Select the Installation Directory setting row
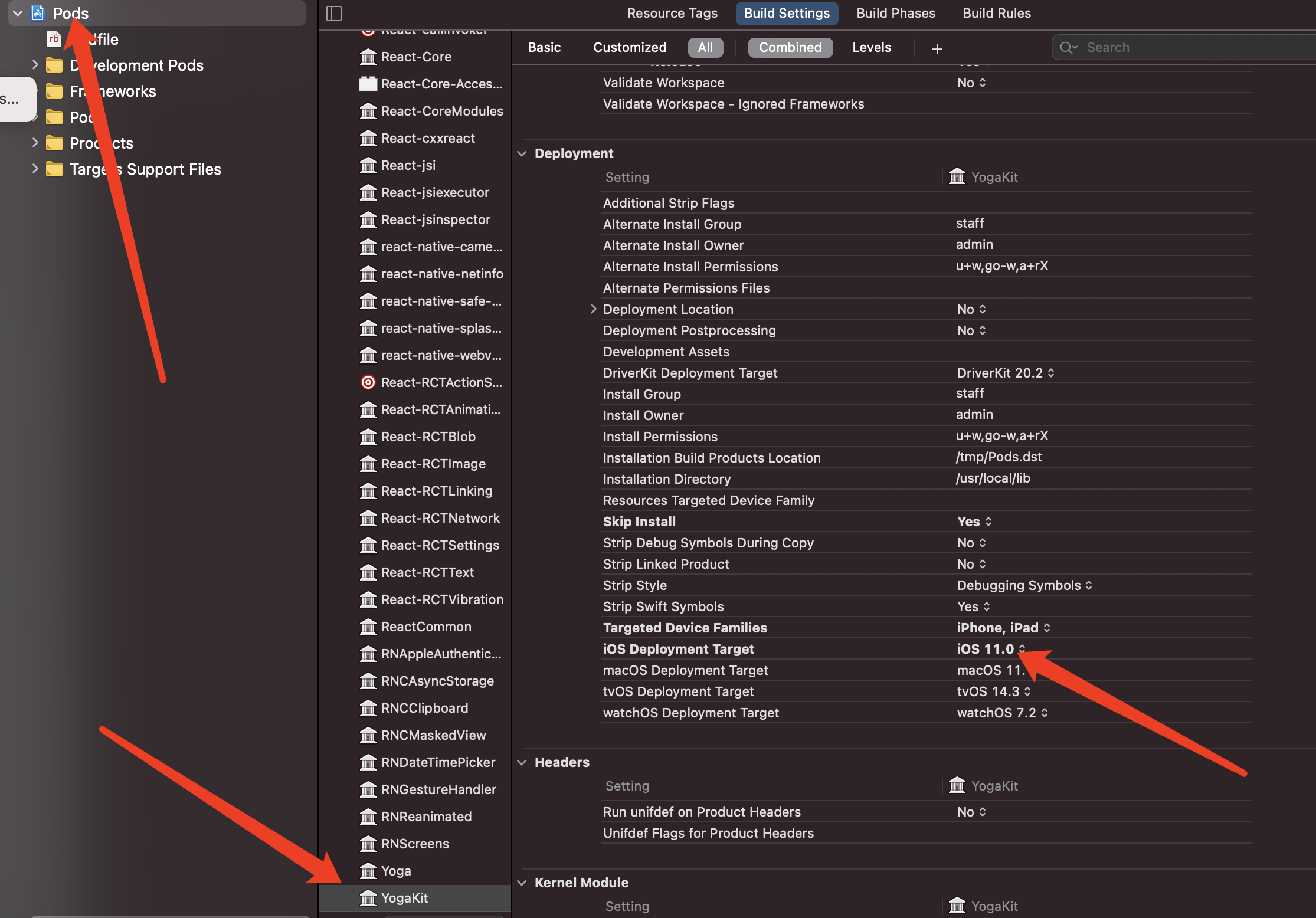The width and height of the screenshot is (1316, 918). coord(927,479)
